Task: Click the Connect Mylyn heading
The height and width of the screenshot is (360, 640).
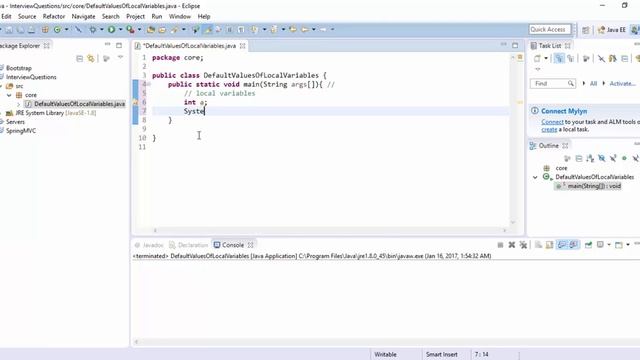Action: (x=564, y=111)
